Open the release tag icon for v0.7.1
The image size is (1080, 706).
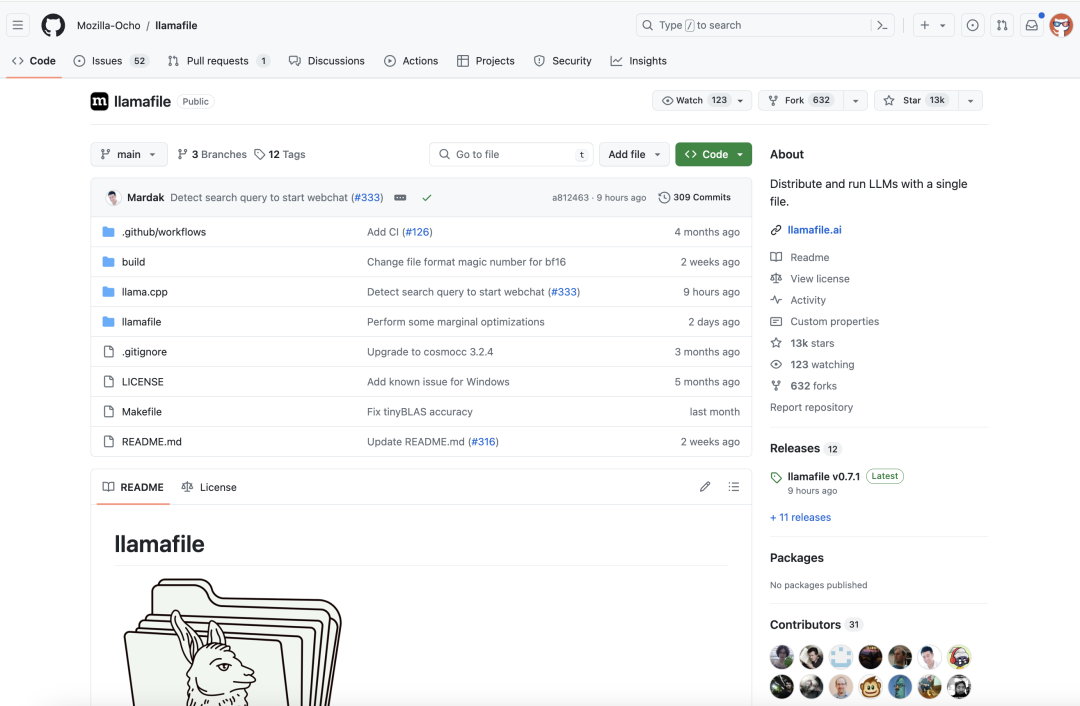click(x=776, y=477)
